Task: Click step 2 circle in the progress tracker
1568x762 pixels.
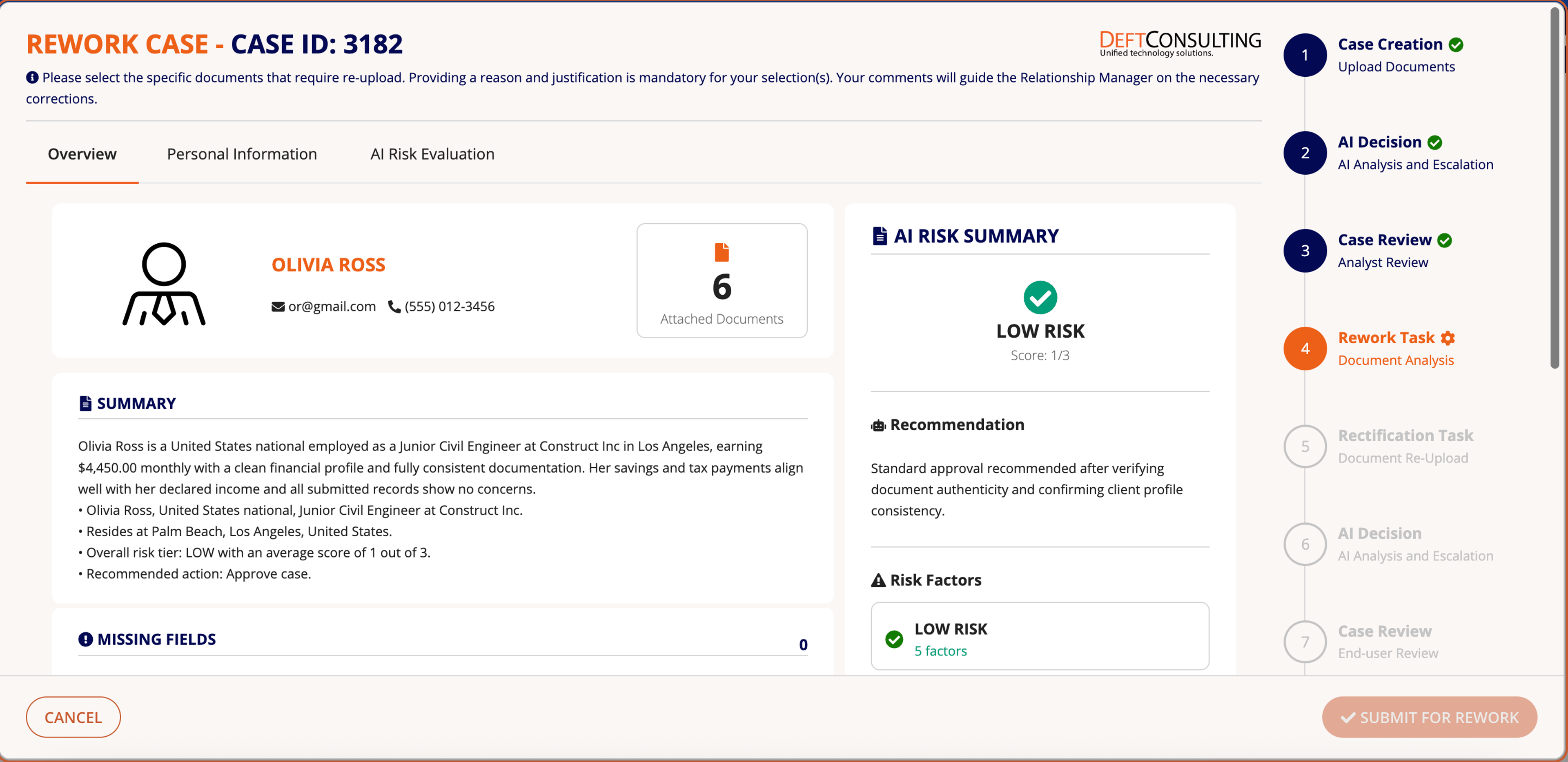Action: (x=1305, y=153)
